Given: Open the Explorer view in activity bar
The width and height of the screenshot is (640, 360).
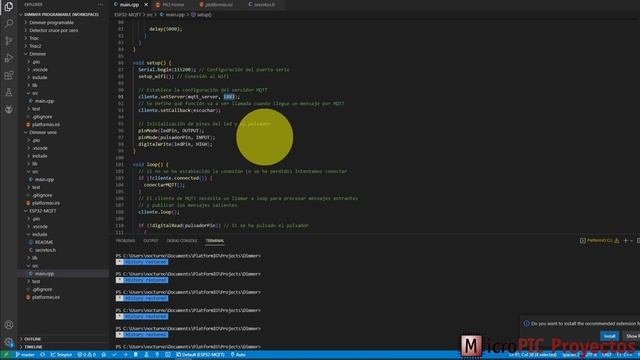Looking at the screenshot, I should pos(9,6).
